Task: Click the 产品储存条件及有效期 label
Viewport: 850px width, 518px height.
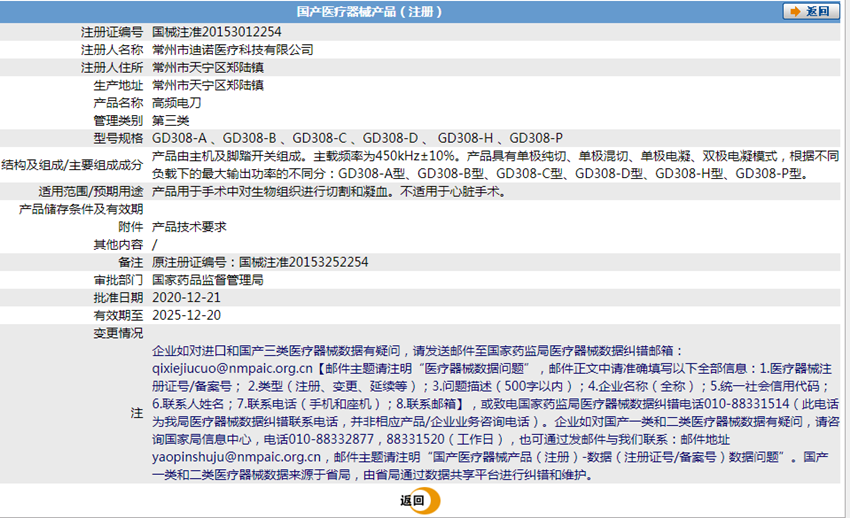Action: point(81,209)
